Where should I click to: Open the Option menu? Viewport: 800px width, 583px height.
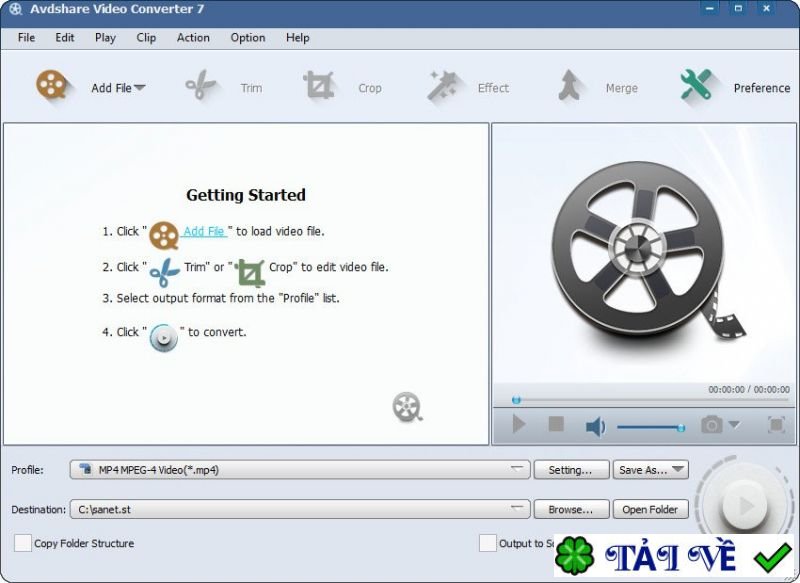[x=247, y=38]
